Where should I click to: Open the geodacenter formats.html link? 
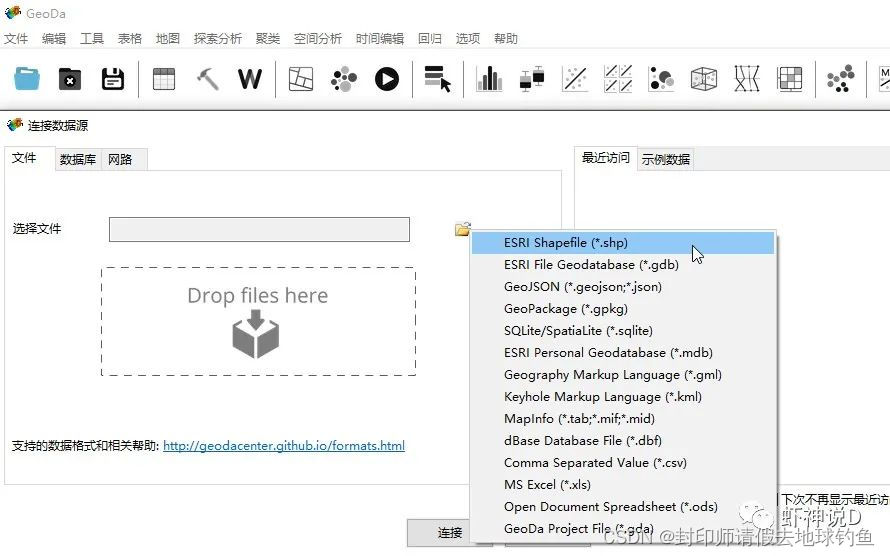coord(284,446)
